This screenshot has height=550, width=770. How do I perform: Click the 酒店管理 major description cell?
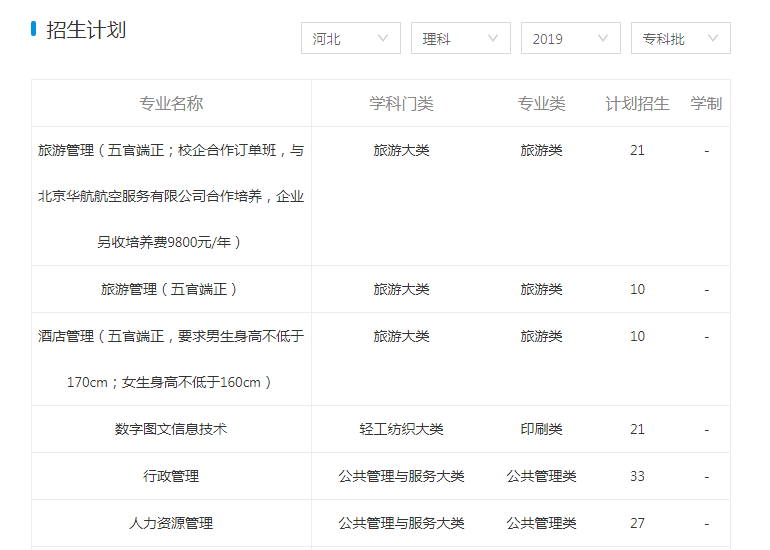pos(171,359)
